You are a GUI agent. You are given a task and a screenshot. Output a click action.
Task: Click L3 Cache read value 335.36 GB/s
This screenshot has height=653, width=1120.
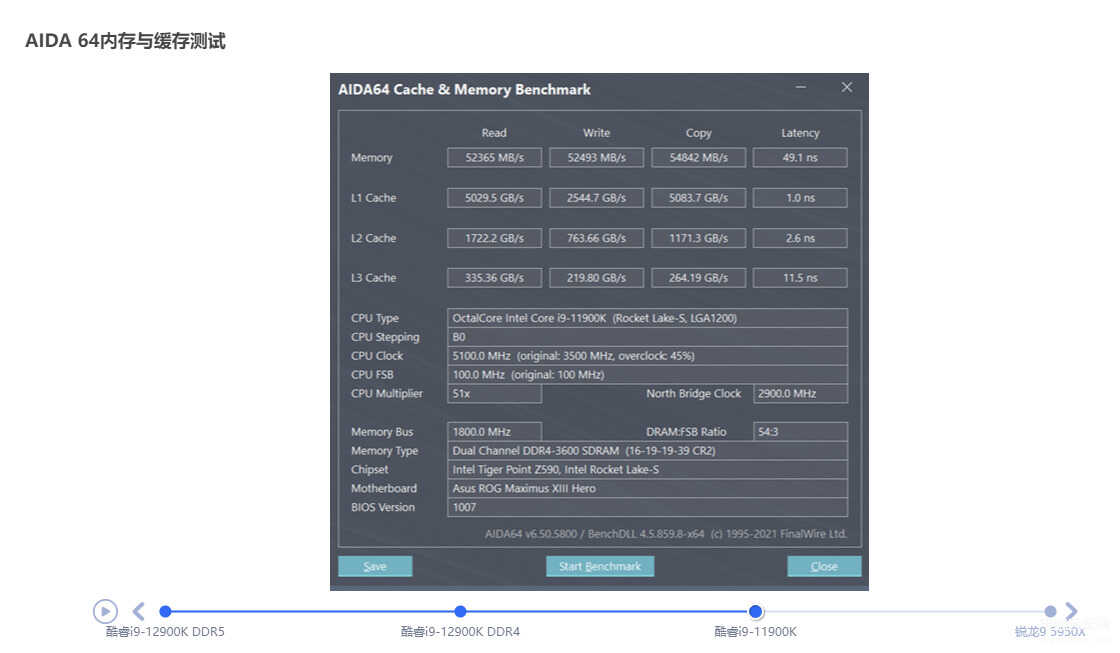[494, 278]
